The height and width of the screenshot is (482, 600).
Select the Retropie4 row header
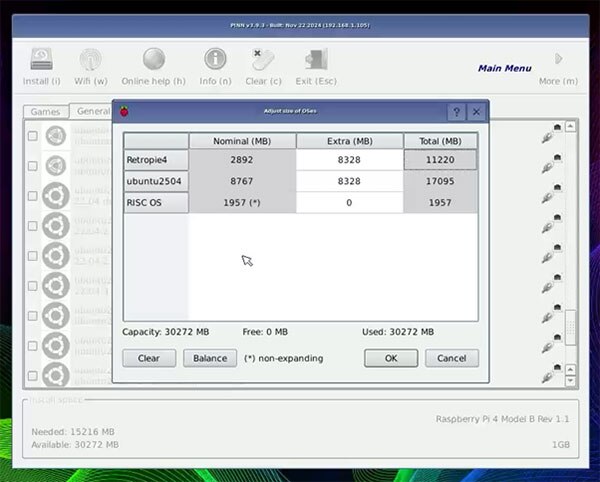[x=156, y=160]
